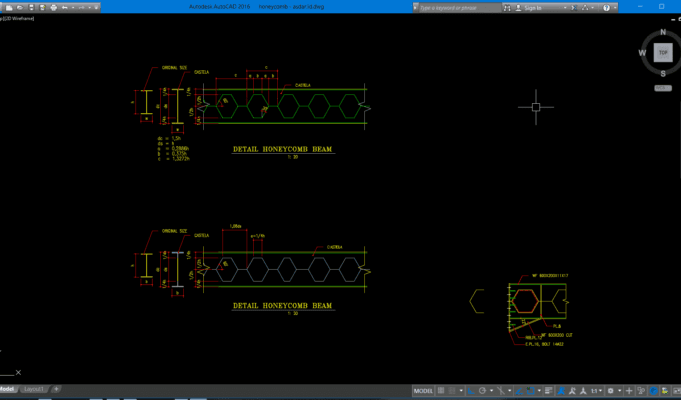The height and width of the screenshot is (400, 681).
Task: Open the workspace switching gear icon
Action: 611,391
